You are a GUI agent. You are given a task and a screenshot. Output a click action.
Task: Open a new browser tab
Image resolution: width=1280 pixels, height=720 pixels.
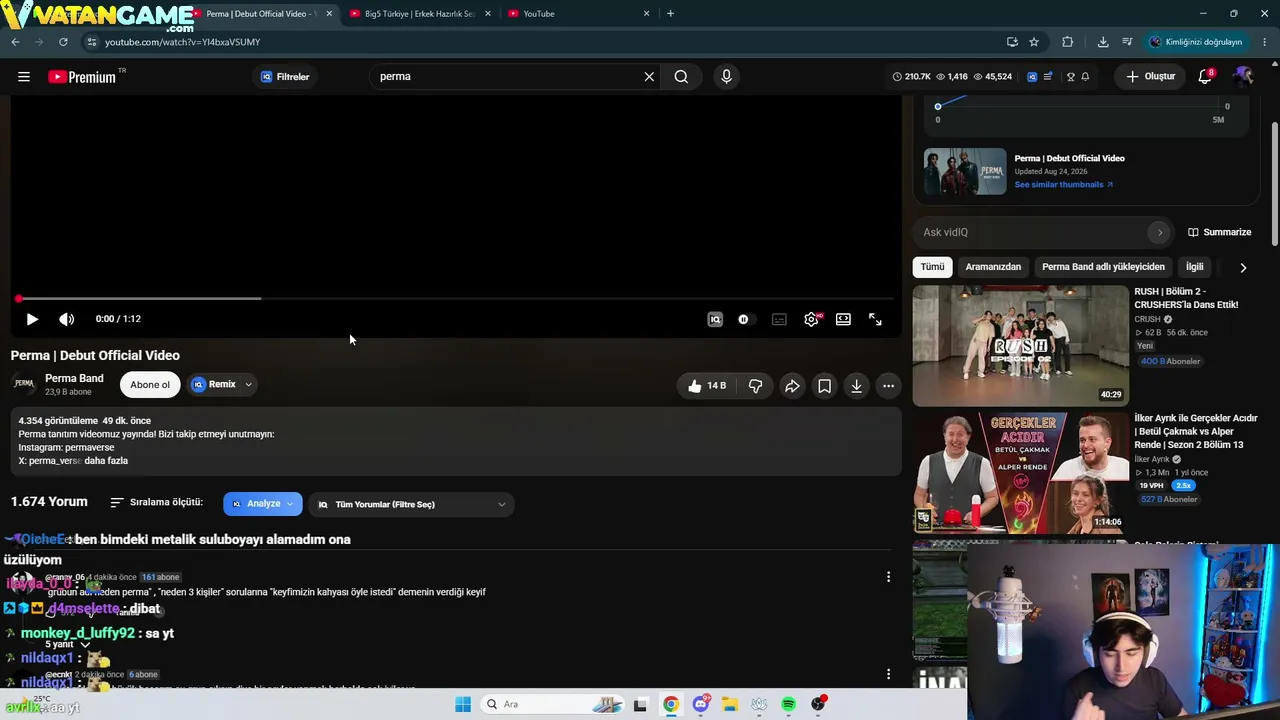coord(670,14)
